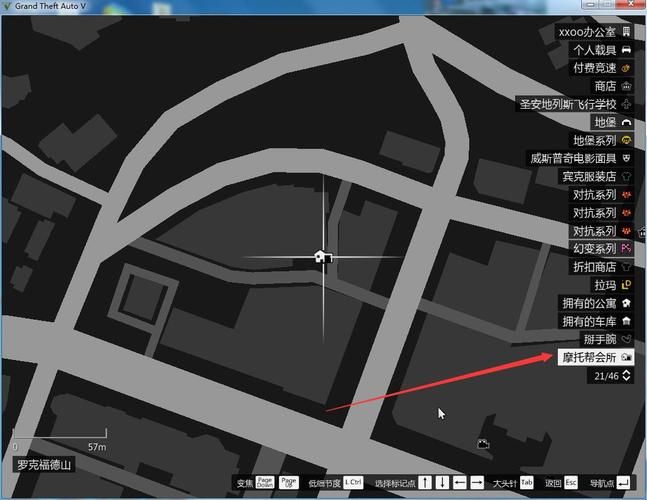Image resolution: width=647 pixels, height=500 pixels.
Task: Click the Grand Theft Auto V window title
Action: click(x=50, y=6)
